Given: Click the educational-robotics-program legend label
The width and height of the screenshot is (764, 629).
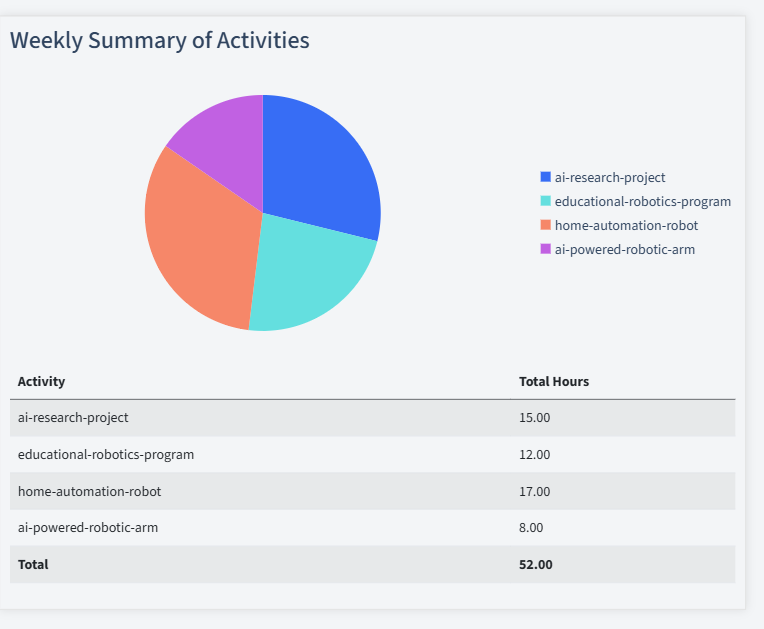Looking at the screenshot, I should coord(643,201).
